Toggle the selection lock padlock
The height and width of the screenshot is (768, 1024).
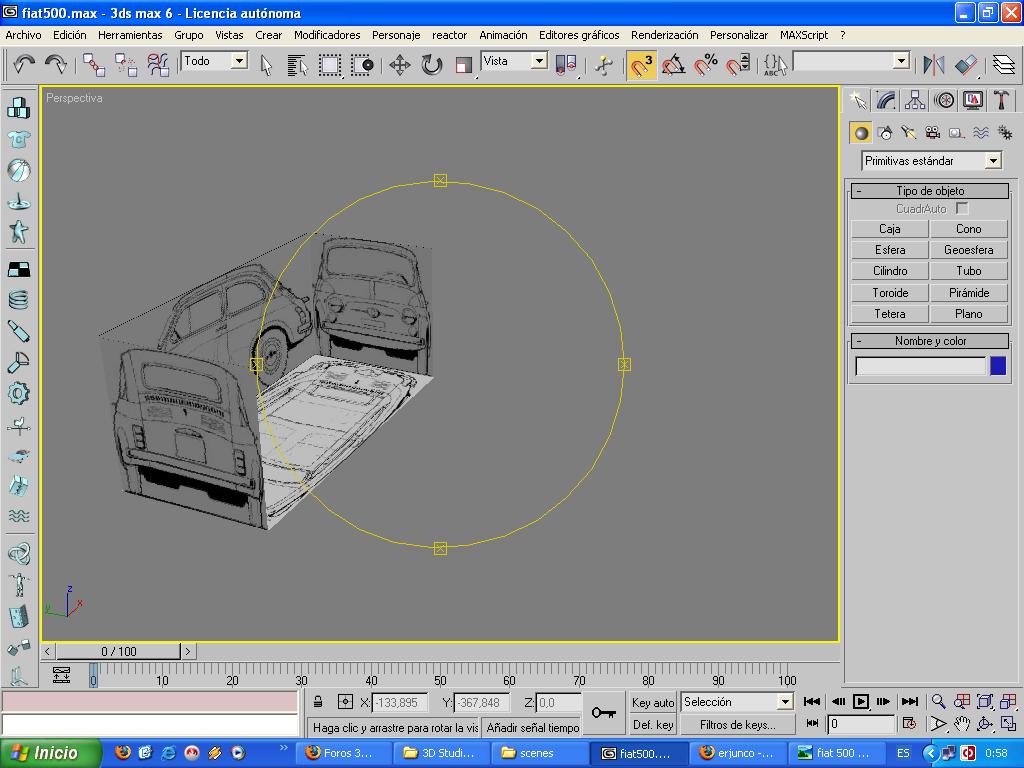pos(318,702)
